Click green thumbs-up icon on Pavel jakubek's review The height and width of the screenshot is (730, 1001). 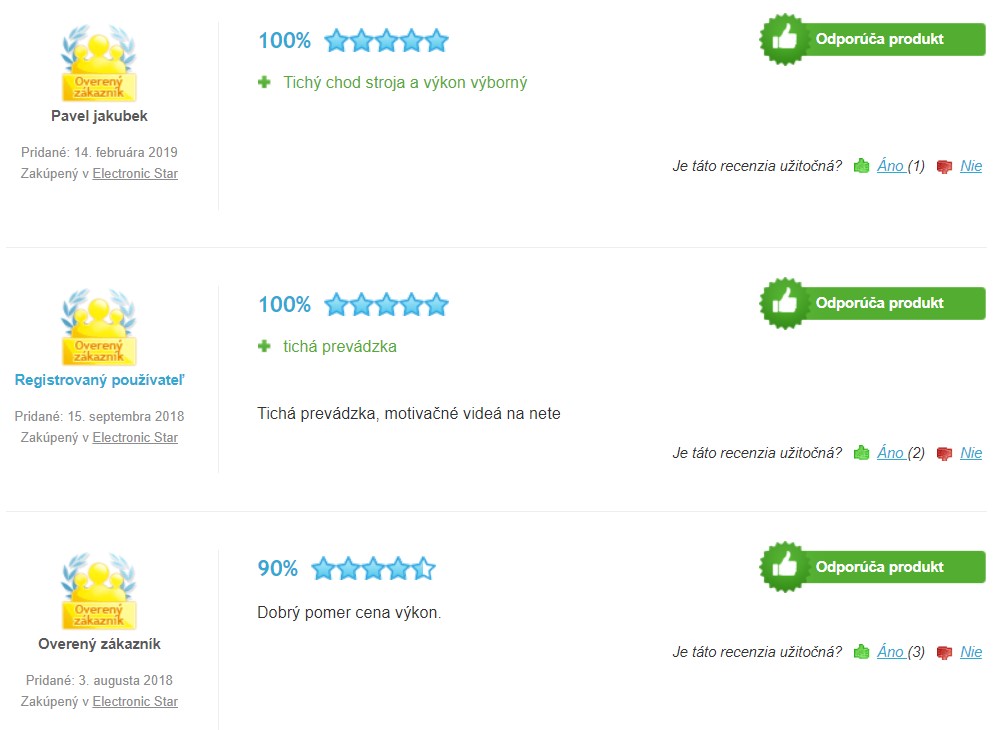[861, 166]
